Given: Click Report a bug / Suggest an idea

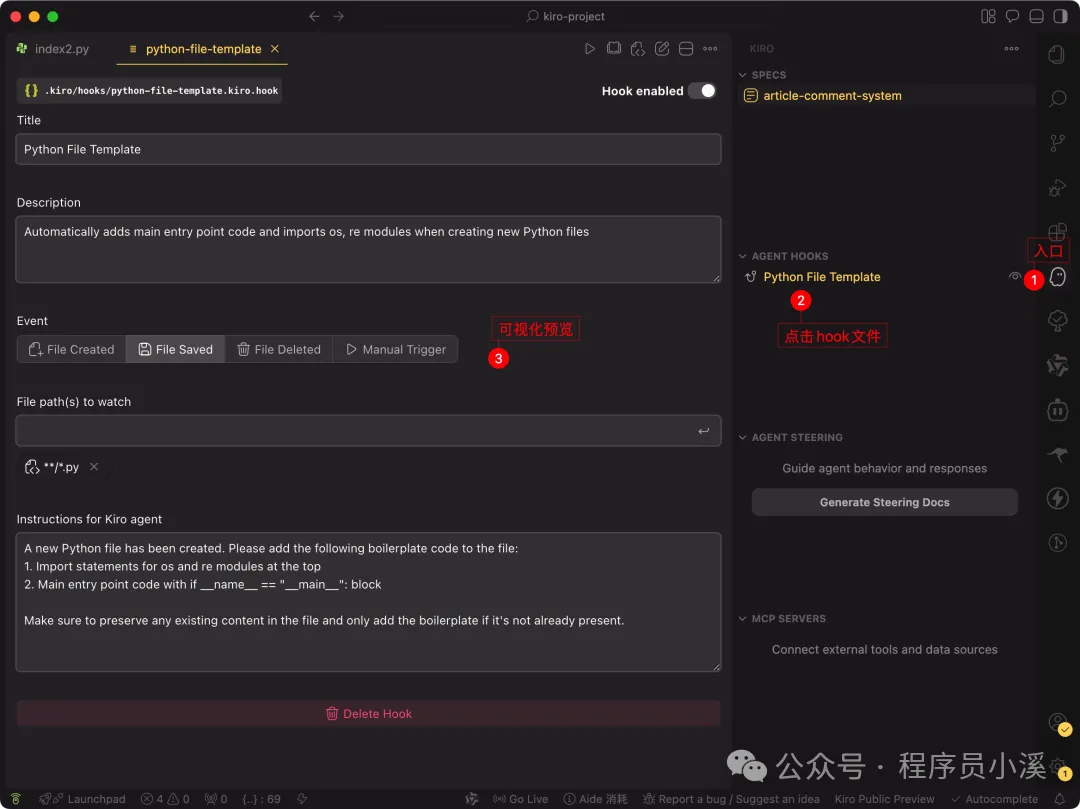Looking at the screenshot, I should (x=731, y=799).
